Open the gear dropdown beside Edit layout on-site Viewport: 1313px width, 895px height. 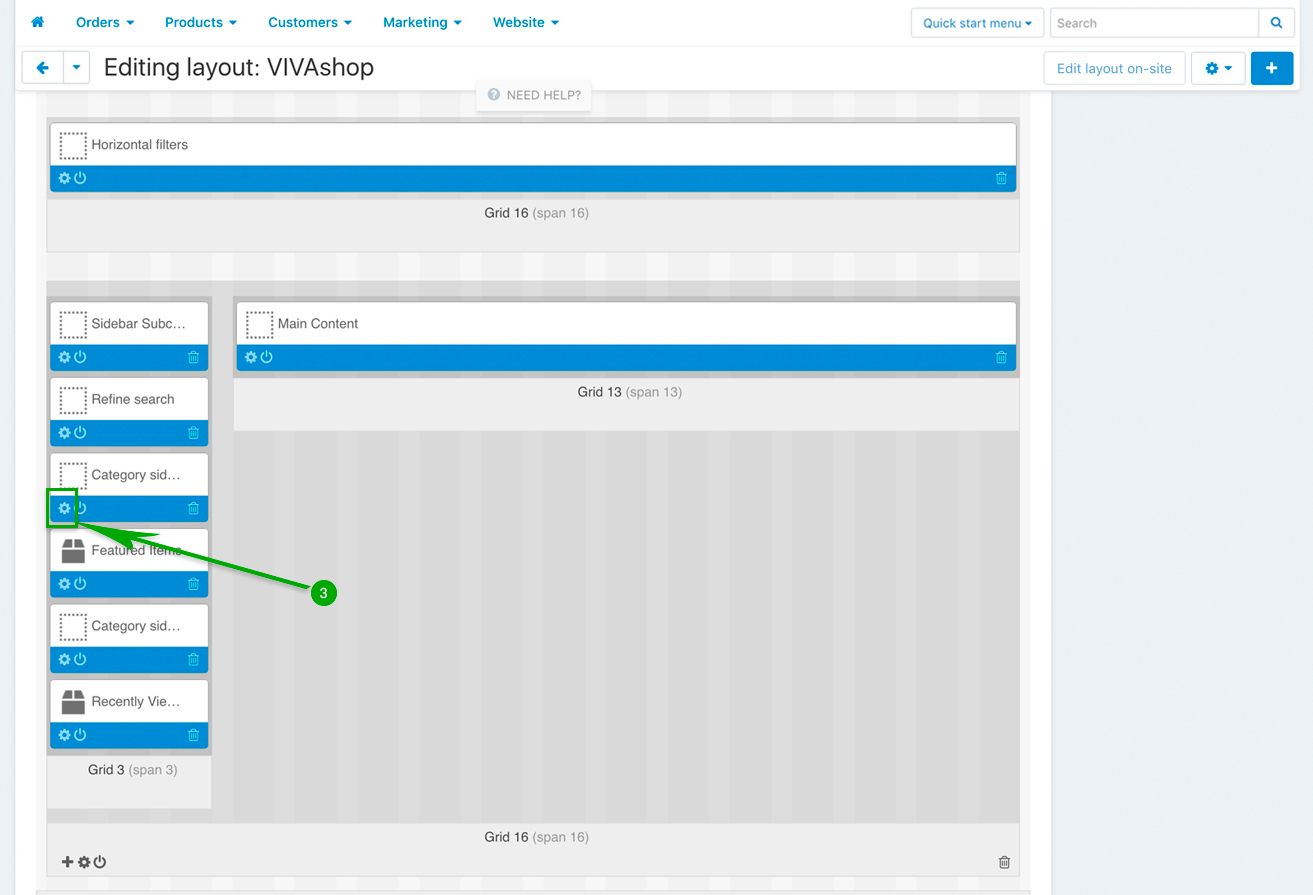pos(1217,68)
